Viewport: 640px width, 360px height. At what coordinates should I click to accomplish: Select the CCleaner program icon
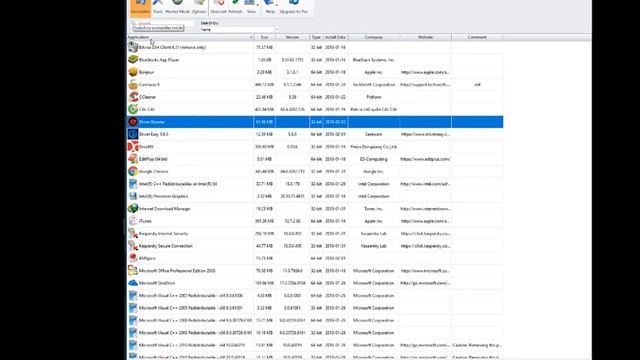coord(133,97)
